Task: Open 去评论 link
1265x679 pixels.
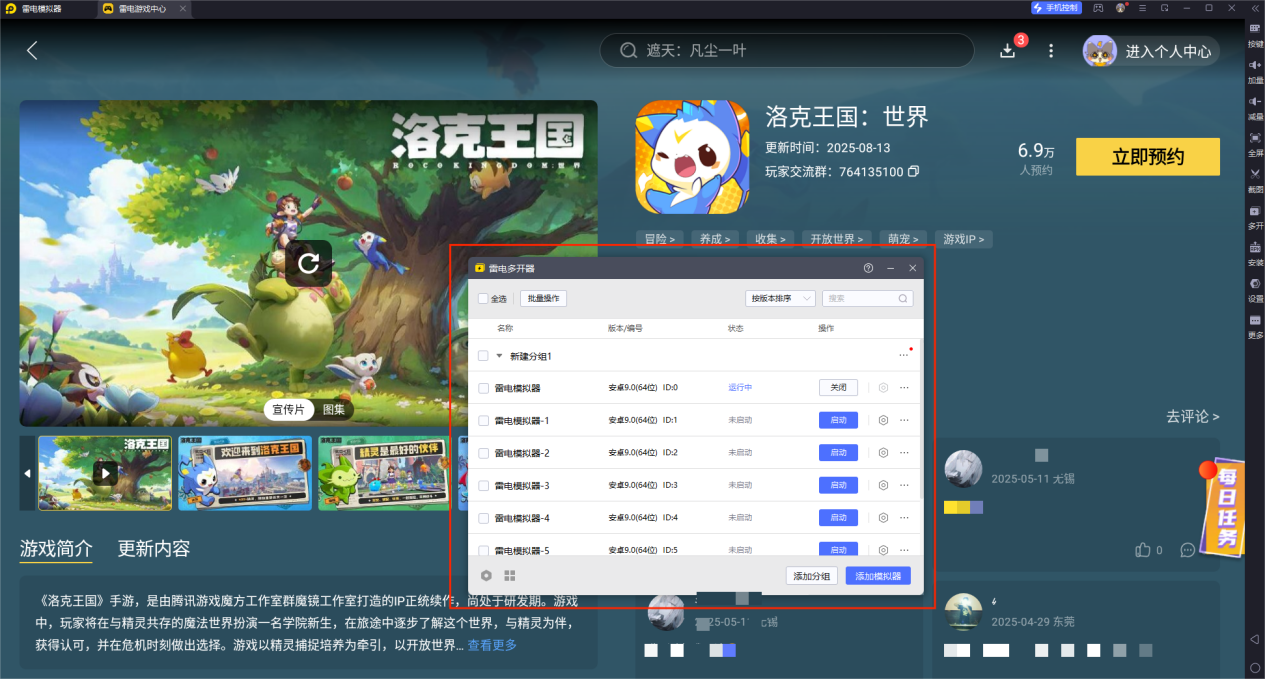Action: click(x=1192, y=416)
